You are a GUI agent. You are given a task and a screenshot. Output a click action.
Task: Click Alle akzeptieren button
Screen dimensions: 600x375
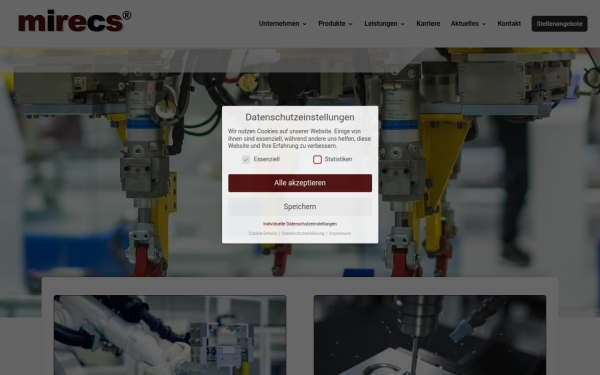300,183
